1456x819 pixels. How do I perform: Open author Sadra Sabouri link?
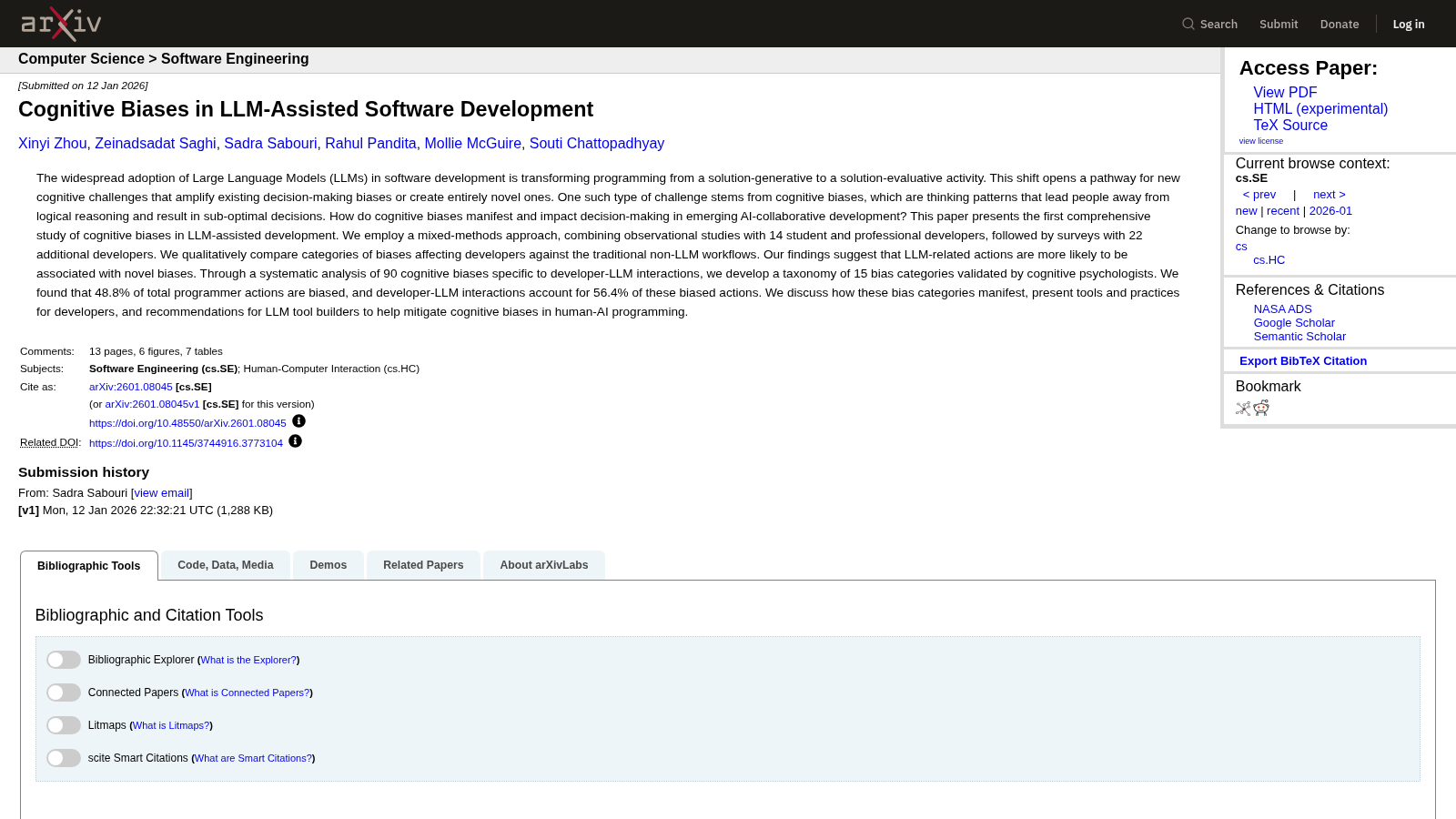pos(270,144)
